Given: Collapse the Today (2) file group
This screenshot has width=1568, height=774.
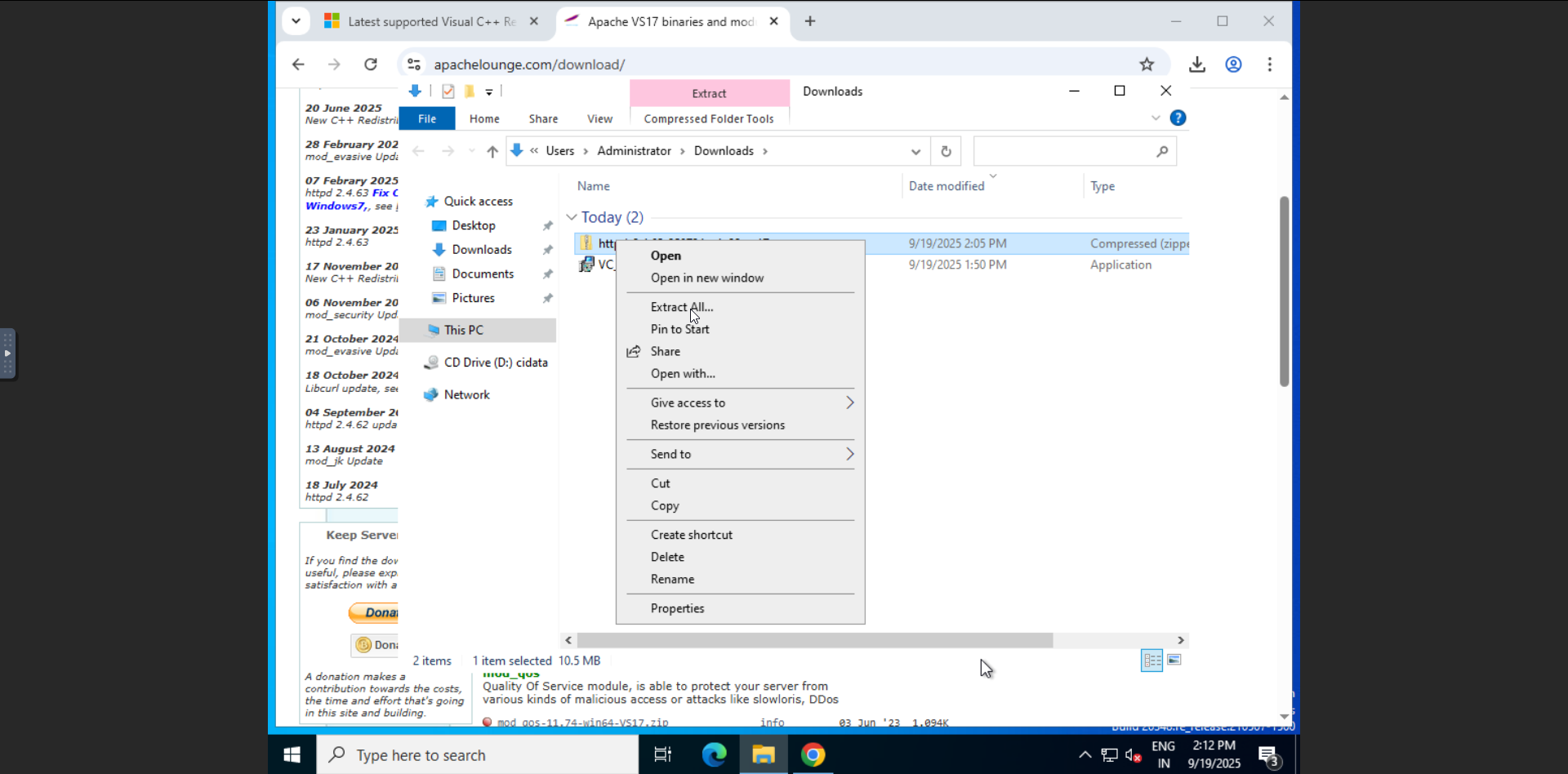Looking at the screenshot, I should 572,217.
